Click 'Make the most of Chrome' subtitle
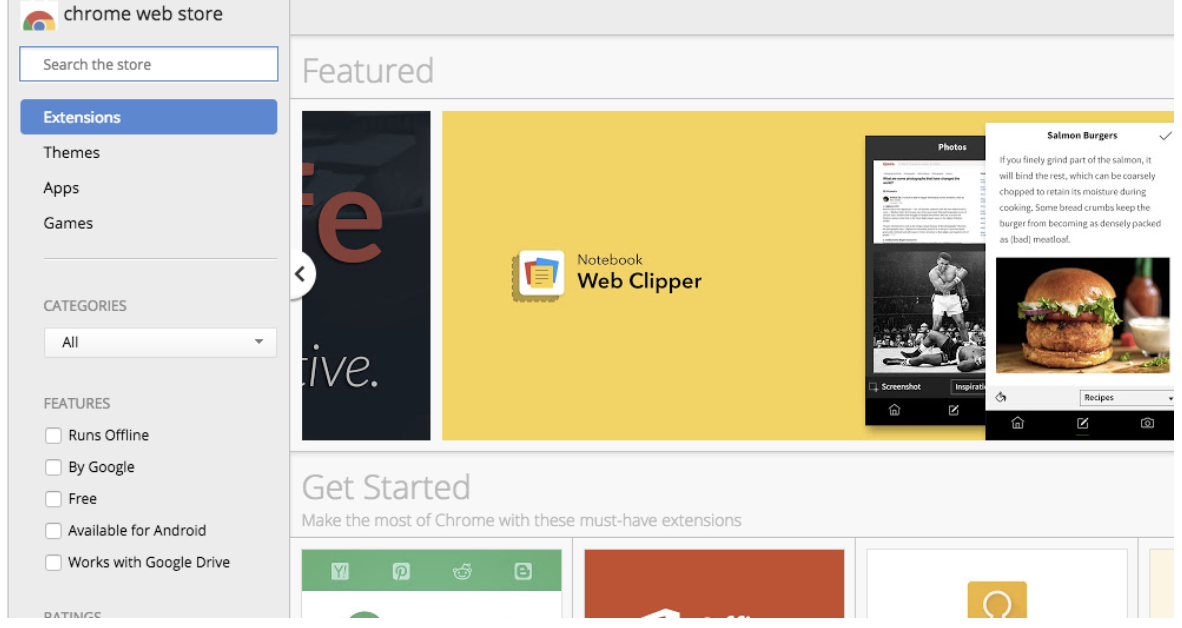Image resolution: width=1182 pixels, height=628 pixels. click(522, 520)
